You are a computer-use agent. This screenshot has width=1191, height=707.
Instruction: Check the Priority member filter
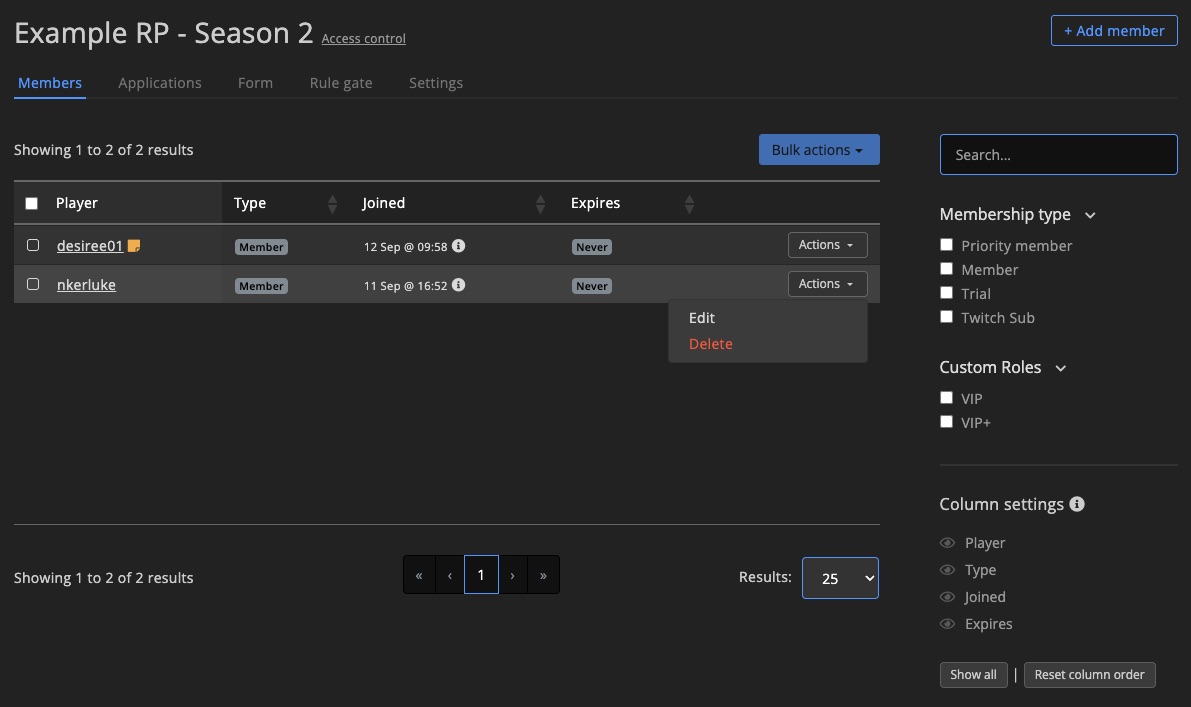[946, 245]
